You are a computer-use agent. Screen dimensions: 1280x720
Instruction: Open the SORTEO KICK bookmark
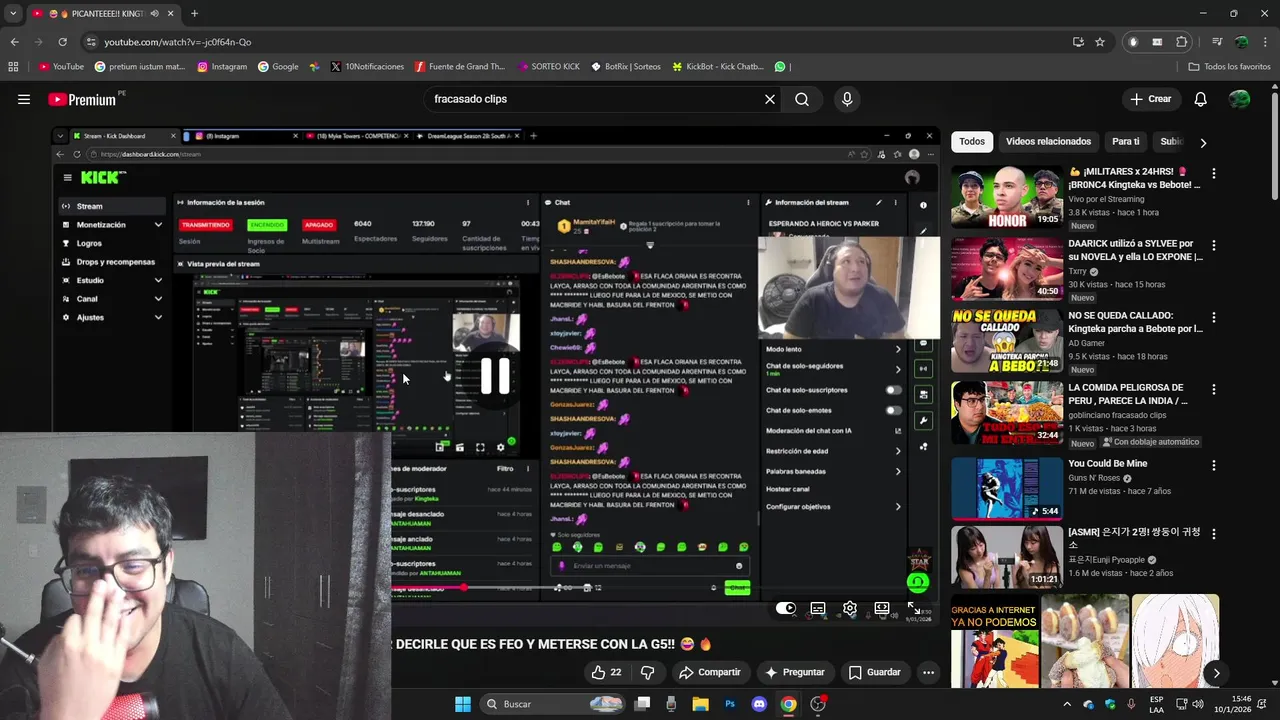click(548, 67)
